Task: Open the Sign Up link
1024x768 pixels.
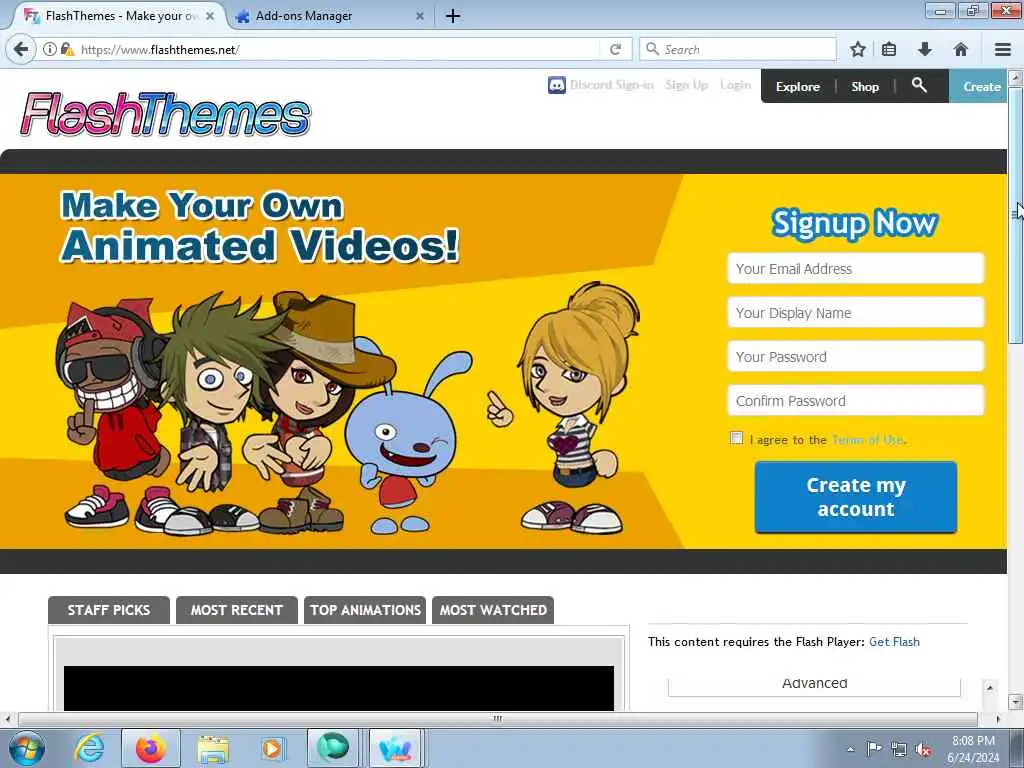Action: [x=686, y=85]
